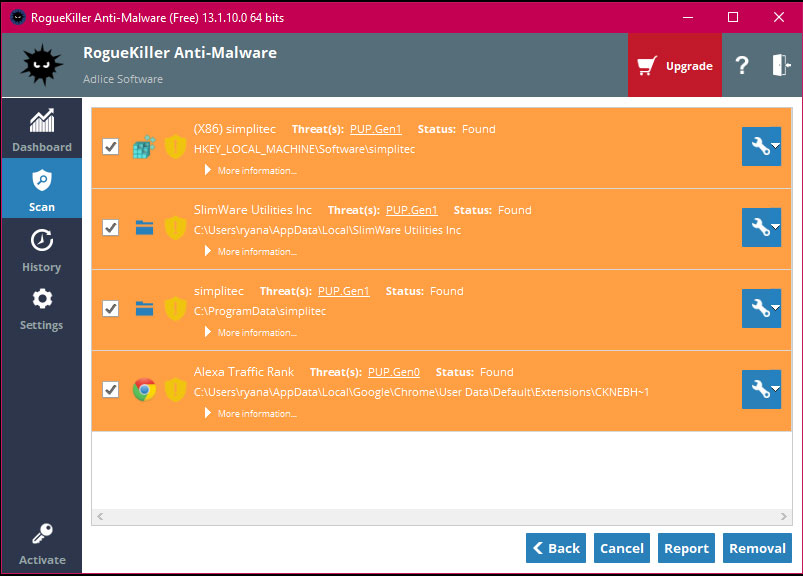Image resolution: width=803 pixels, height=576 pixels.
Task: Expand More information for SlimWare Utilities Inc
Action: click(251, 251)
